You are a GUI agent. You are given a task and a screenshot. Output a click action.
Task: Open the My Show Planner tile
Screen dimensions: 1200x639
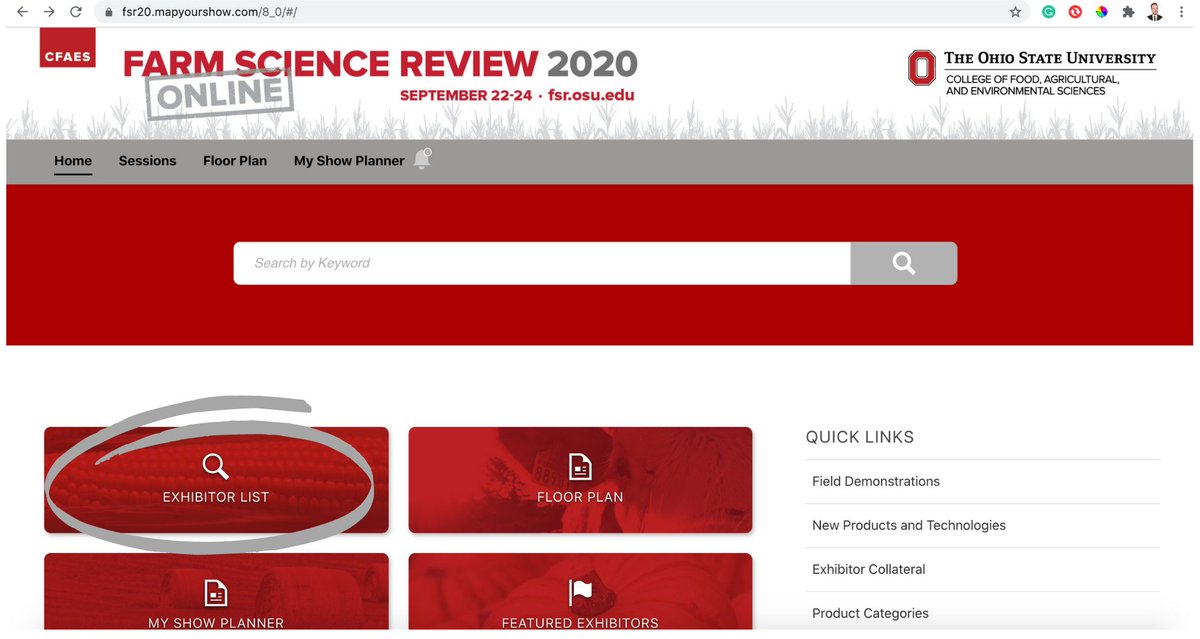click(x=216, y=593)
